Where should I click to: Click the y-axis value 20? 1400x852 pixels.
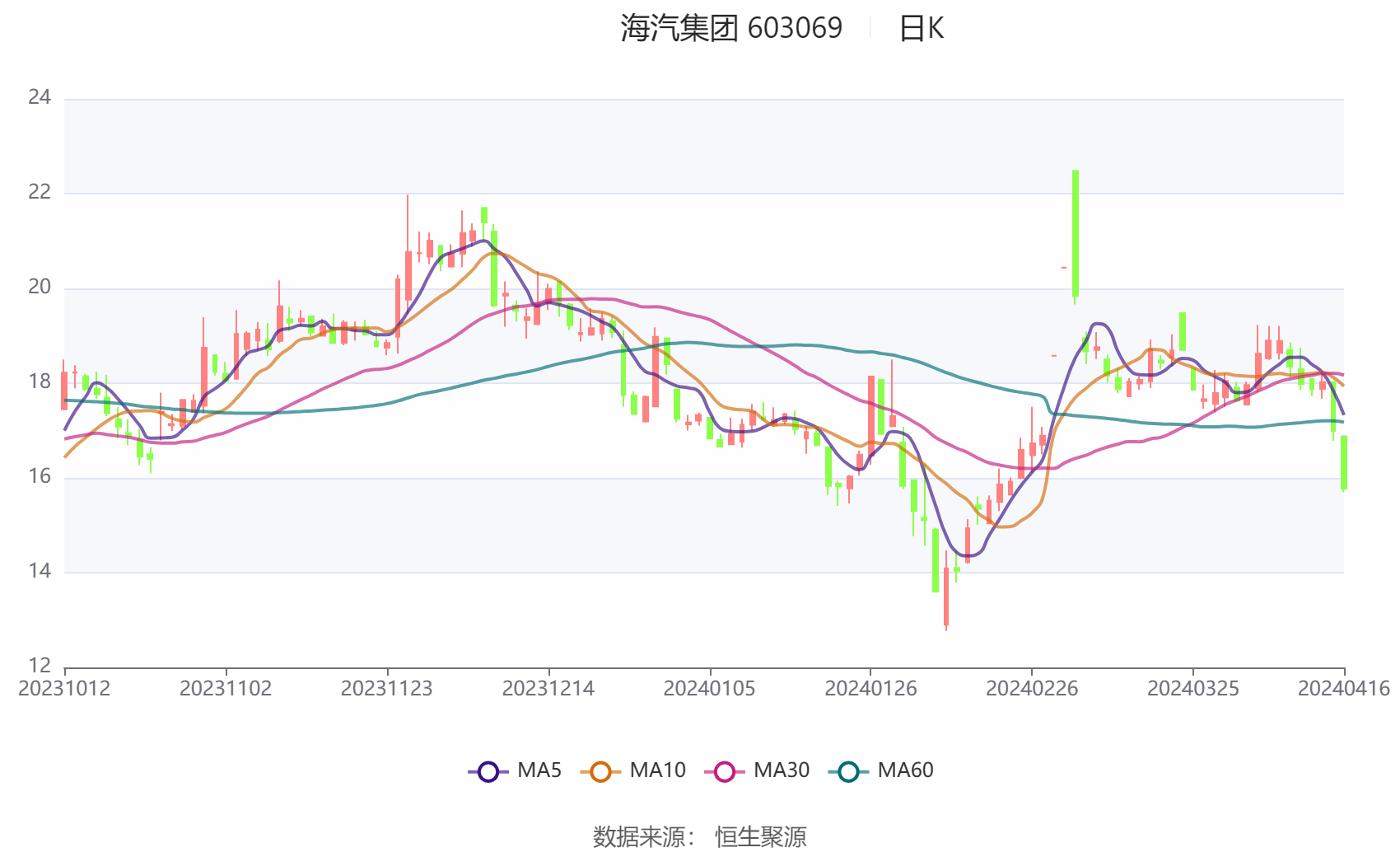click(40, 288)
